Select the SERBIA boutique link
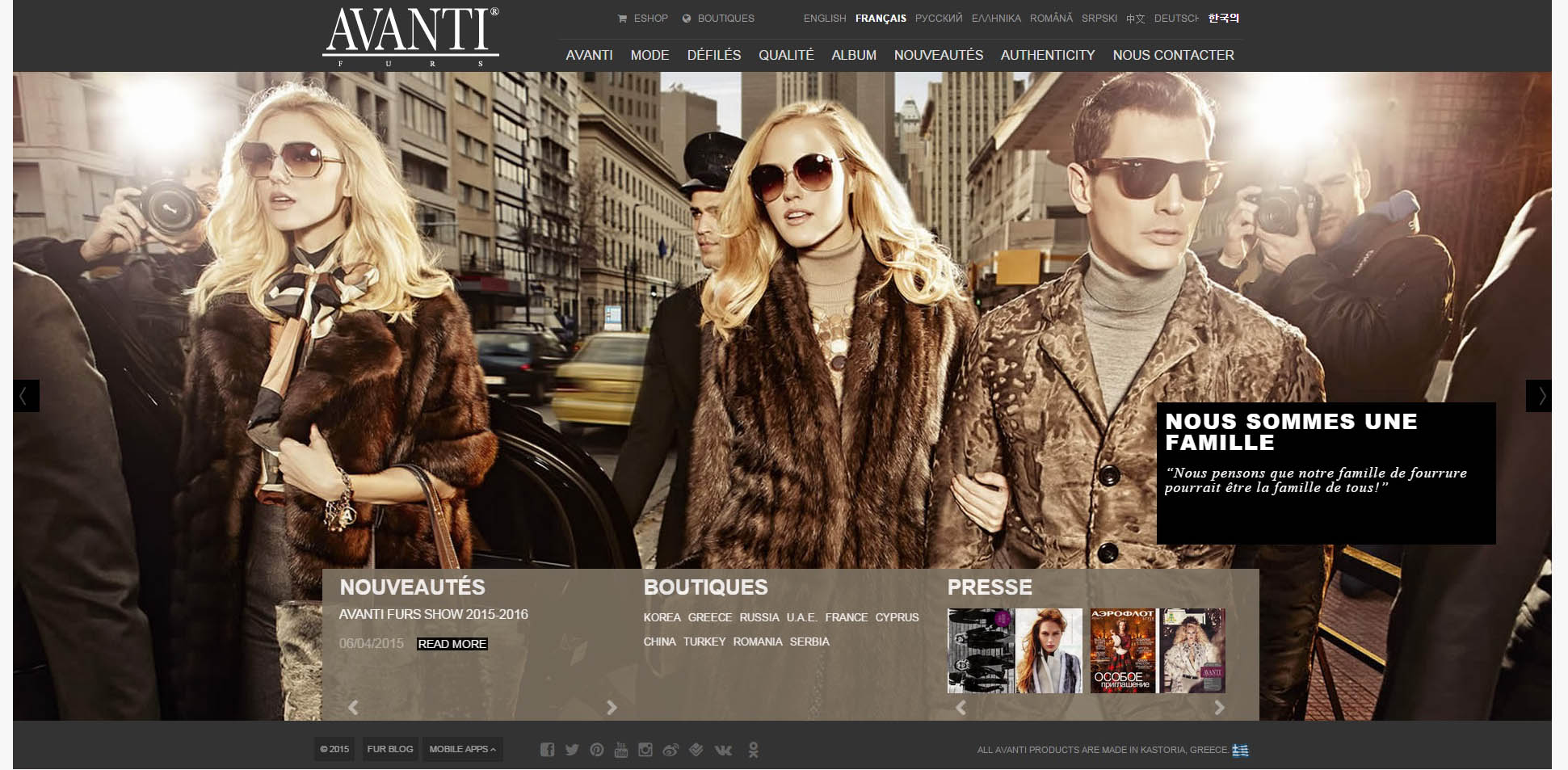1568x770 pixels. click(809, 642)
